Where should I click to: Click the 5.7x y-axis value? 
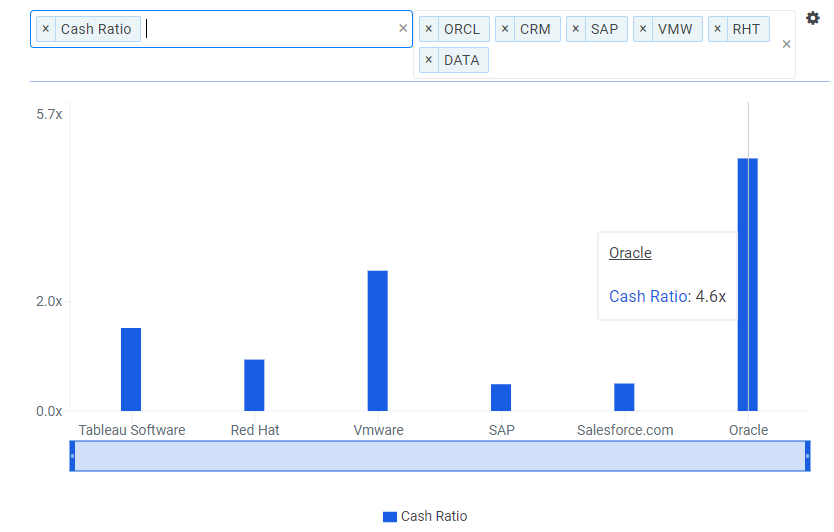pos(49,114)
